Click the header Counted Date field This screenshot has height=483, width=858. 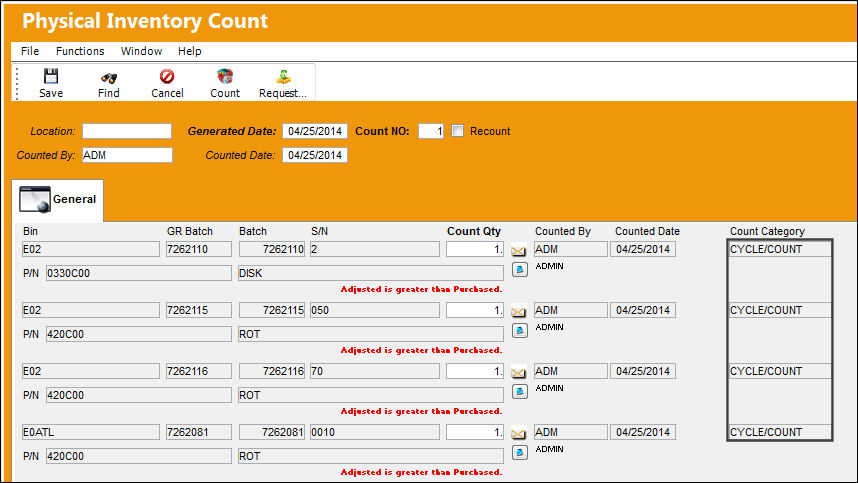click(315, 155)
